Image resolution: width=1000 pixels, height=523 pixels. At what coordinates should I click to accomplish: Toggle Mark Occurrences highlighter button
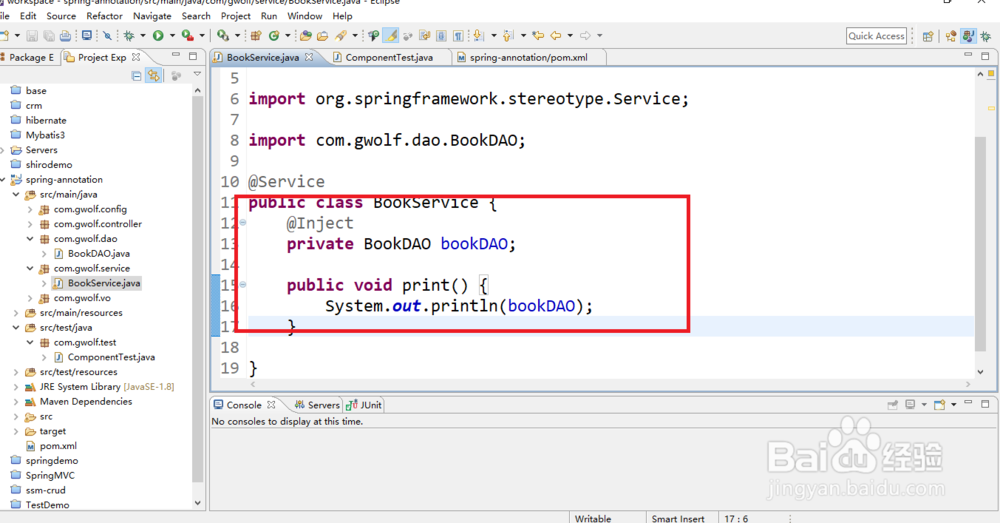point(390,36)
